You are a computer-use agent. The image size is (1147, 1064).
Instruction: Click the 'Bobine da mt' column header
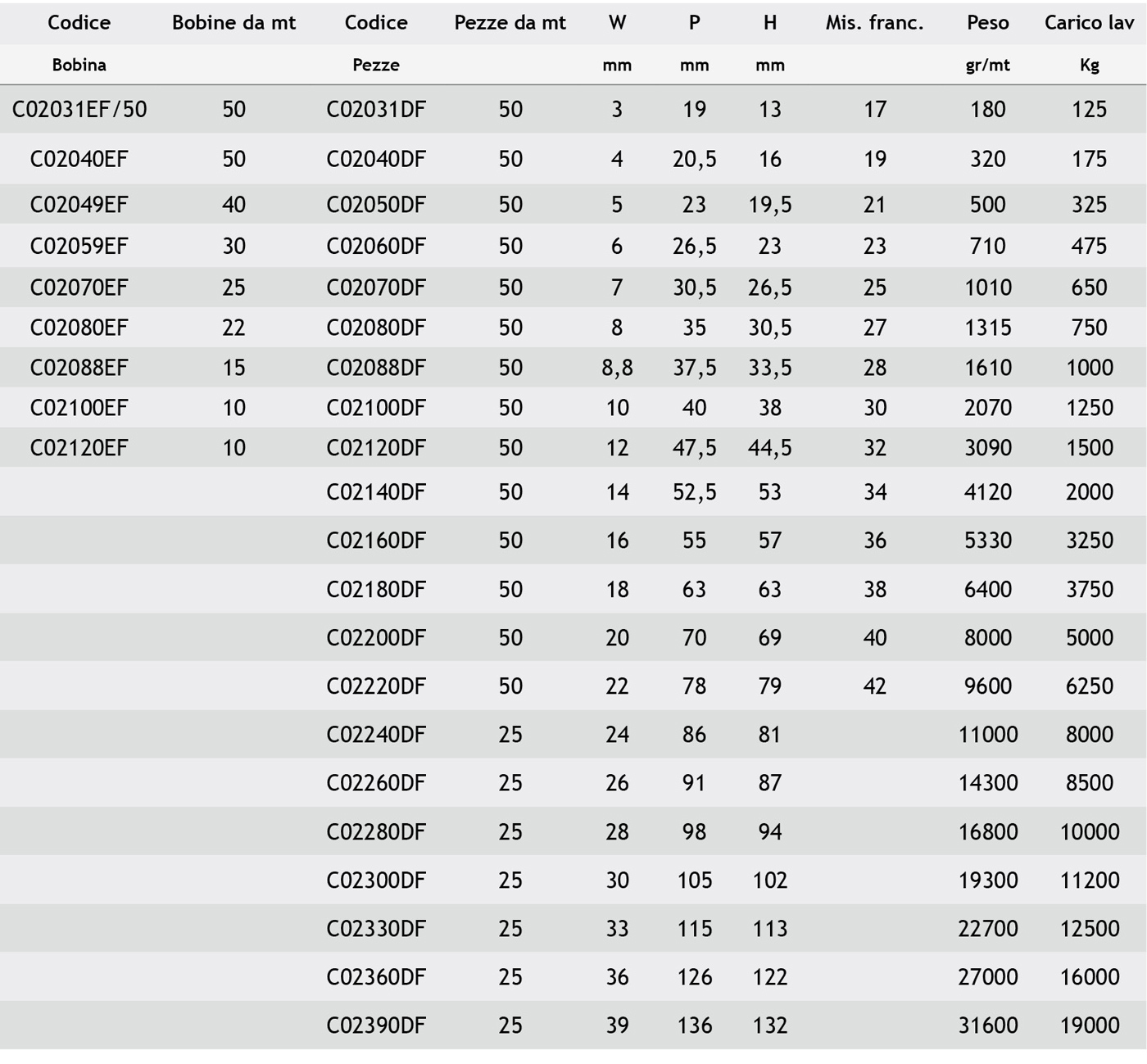[x=233, y=23]
